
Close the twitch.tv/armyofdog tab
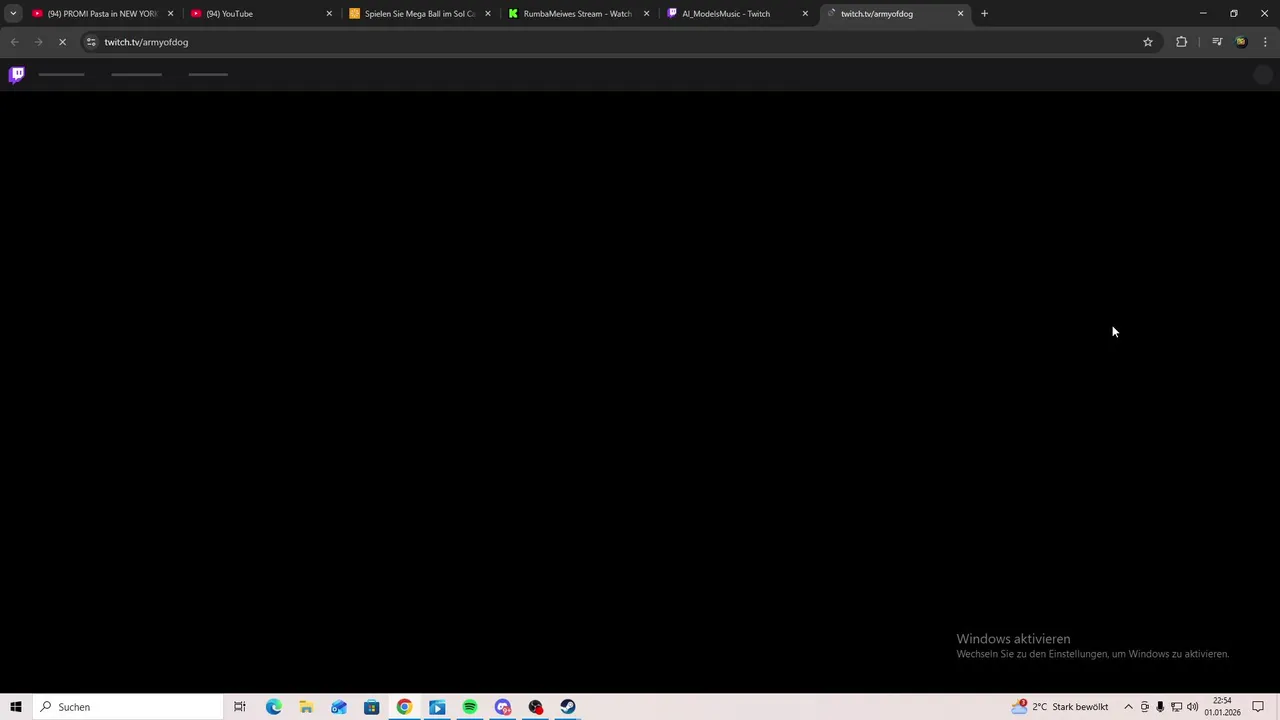tap(961, 14)
